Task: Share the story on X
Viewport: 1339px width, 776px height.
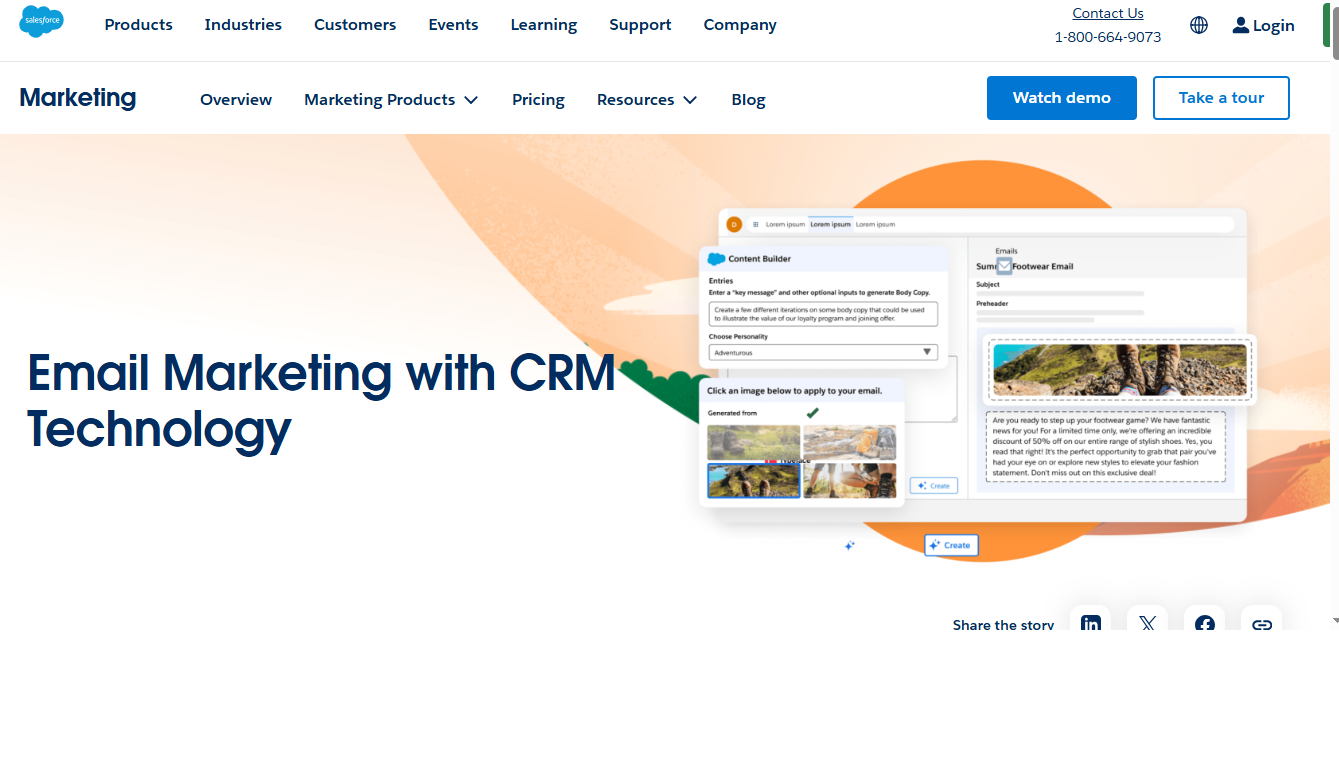Action: 1147,622
